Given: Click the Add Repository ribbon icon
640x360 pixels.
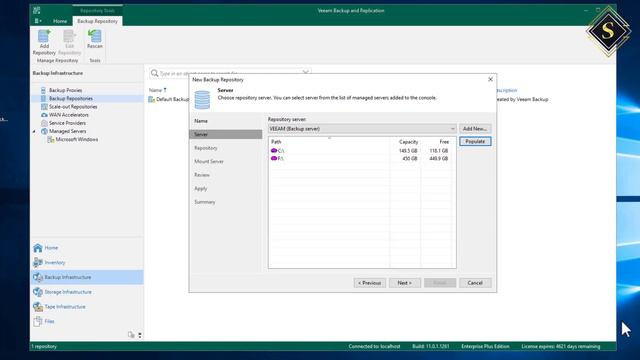Looking at the screenshot, I should [x=44, y=42].
